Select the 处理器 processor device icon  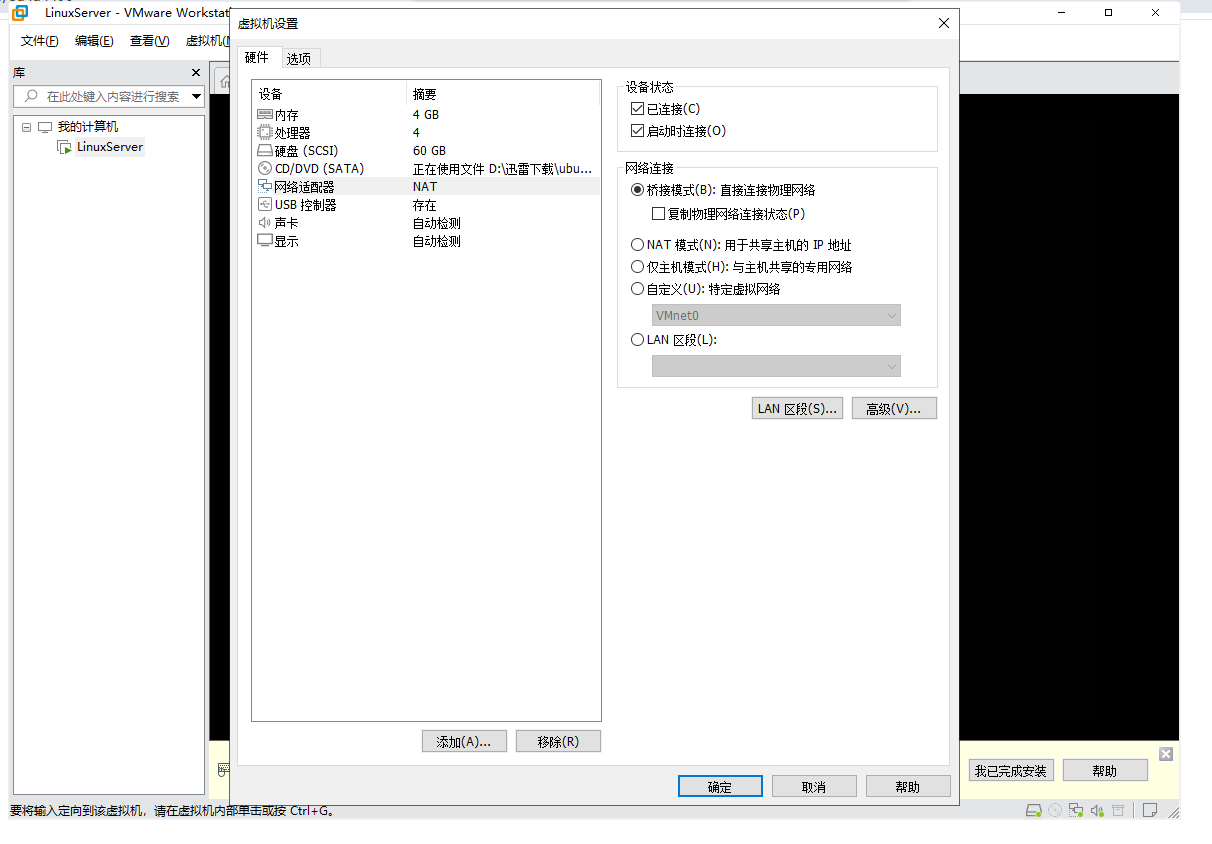point(264,133)
